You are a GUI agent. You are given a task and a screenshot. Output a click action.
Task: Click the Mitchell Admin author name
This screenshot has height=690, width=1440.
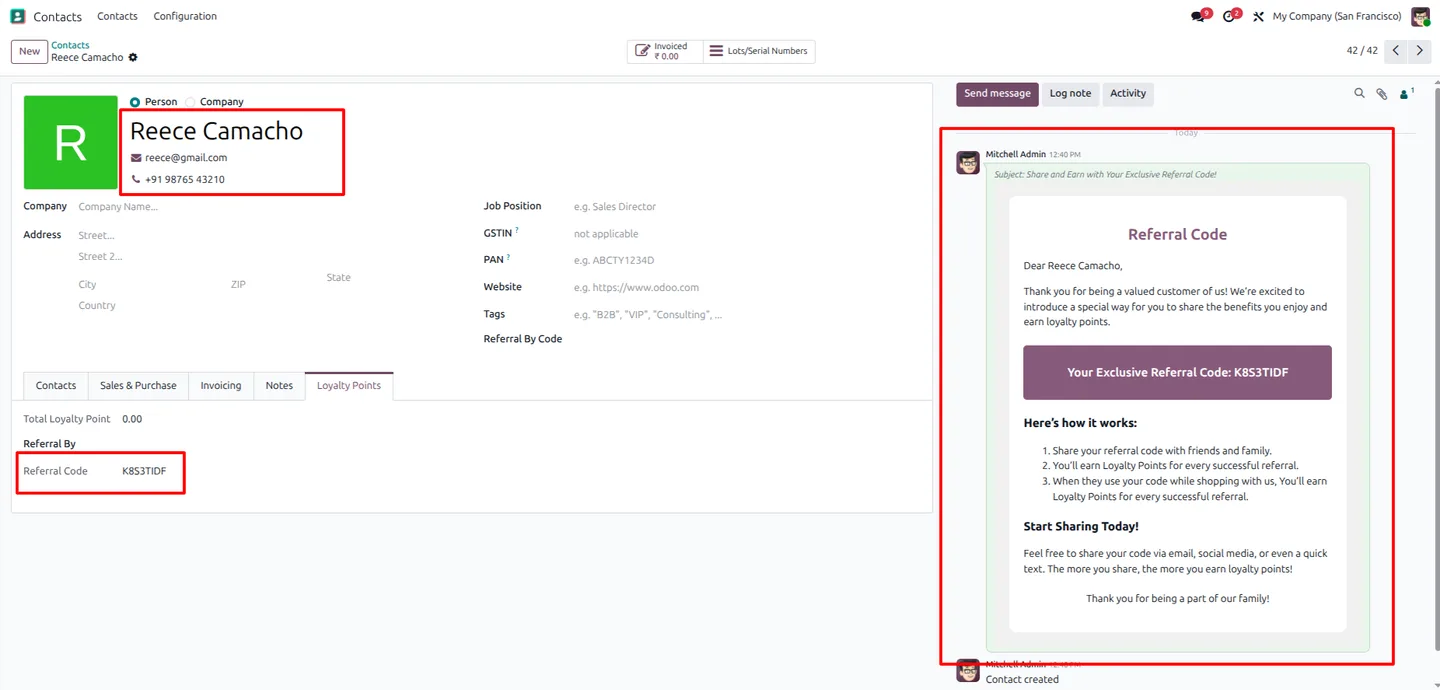1015,155
